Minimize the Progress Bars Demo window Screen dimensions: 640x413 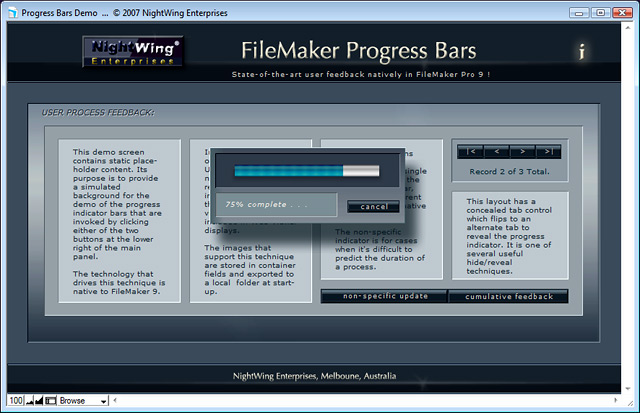579,13
